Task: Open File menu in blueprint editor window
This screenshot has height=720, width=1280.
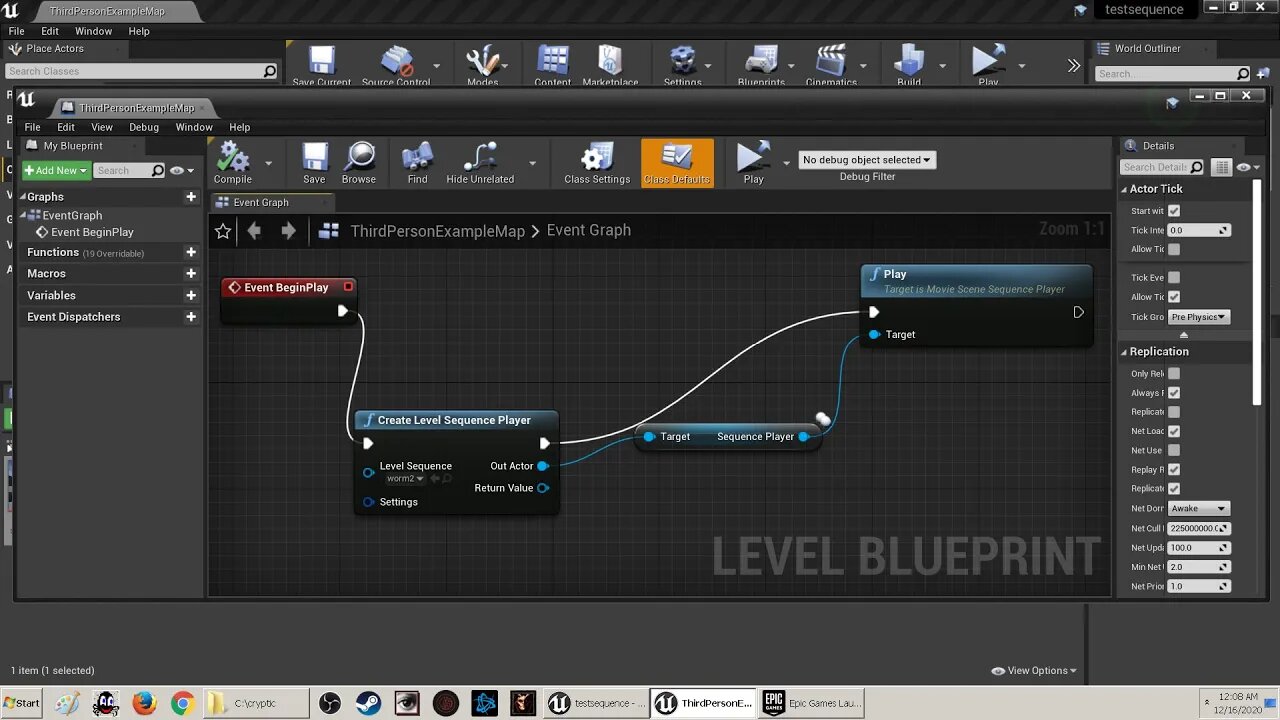Action: point(32,127)
